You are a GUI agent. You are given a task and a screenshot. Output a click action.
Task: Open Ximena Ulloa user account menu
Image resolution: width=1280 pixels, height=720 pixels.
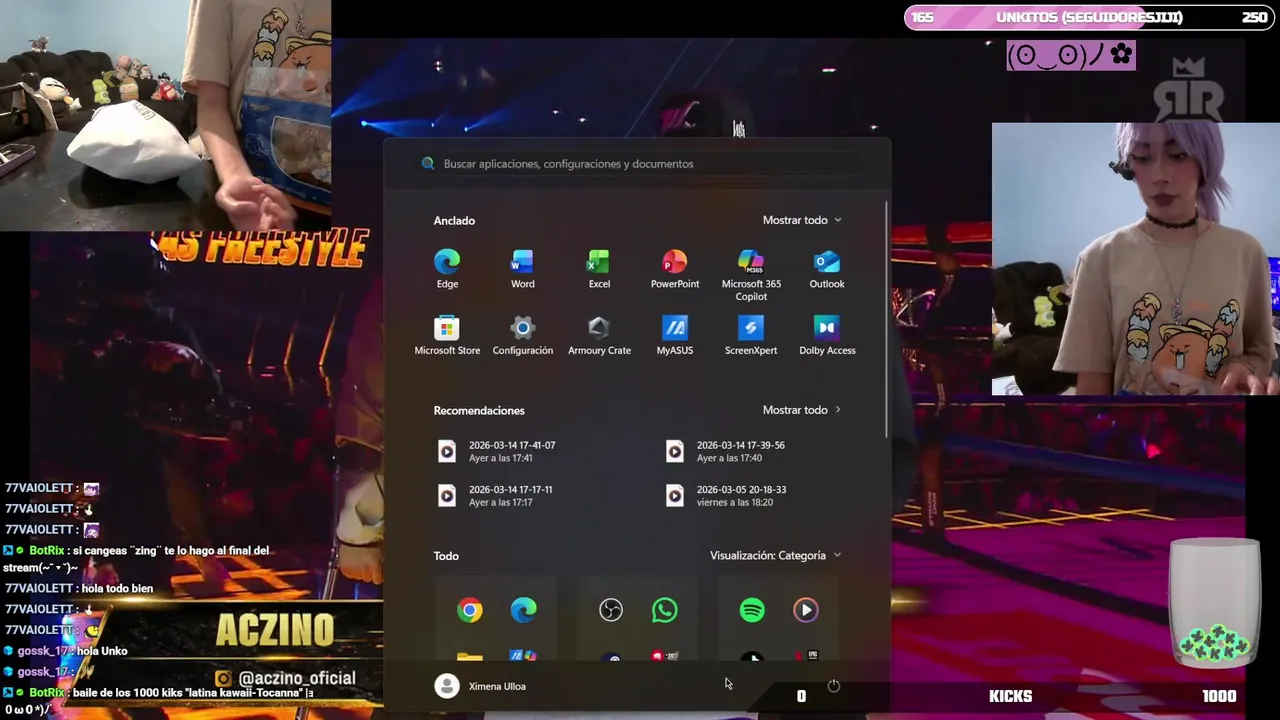[481, 686]
